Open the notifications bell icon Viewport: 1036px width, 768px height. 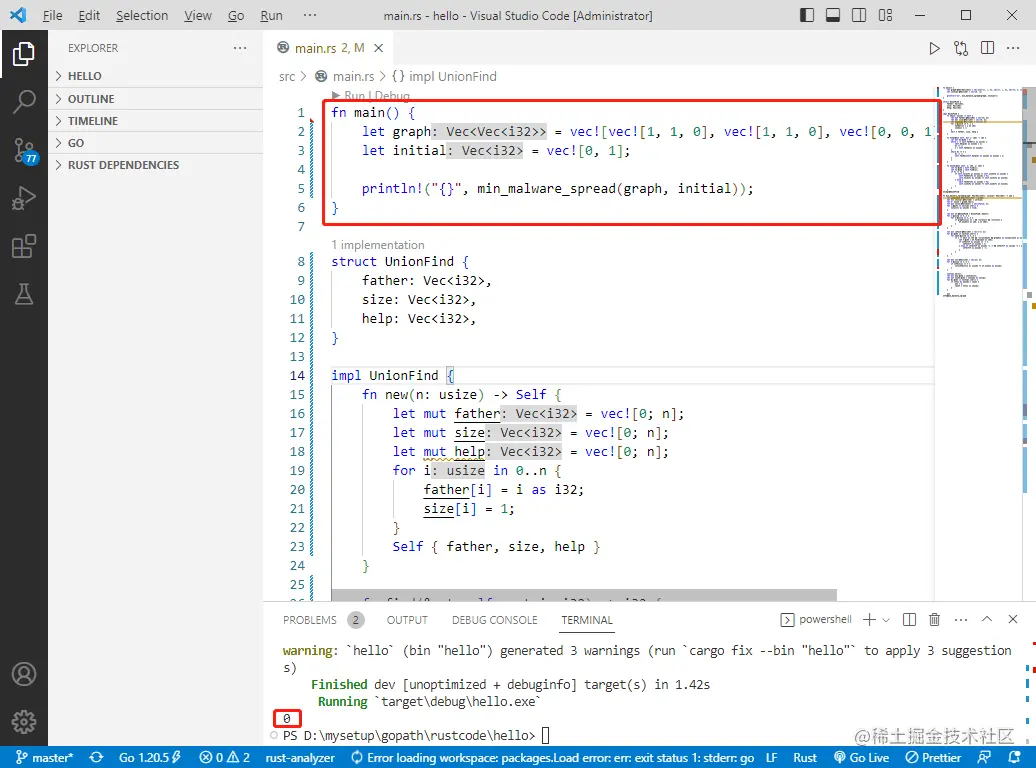pyautogui.click(x=1014, y=757)
